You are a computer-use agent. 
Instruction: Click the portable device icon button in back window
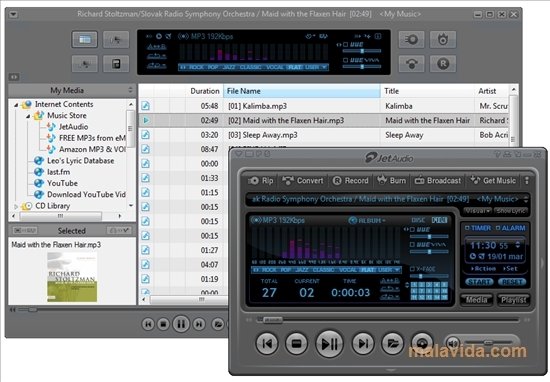click(x=116, y=63)
